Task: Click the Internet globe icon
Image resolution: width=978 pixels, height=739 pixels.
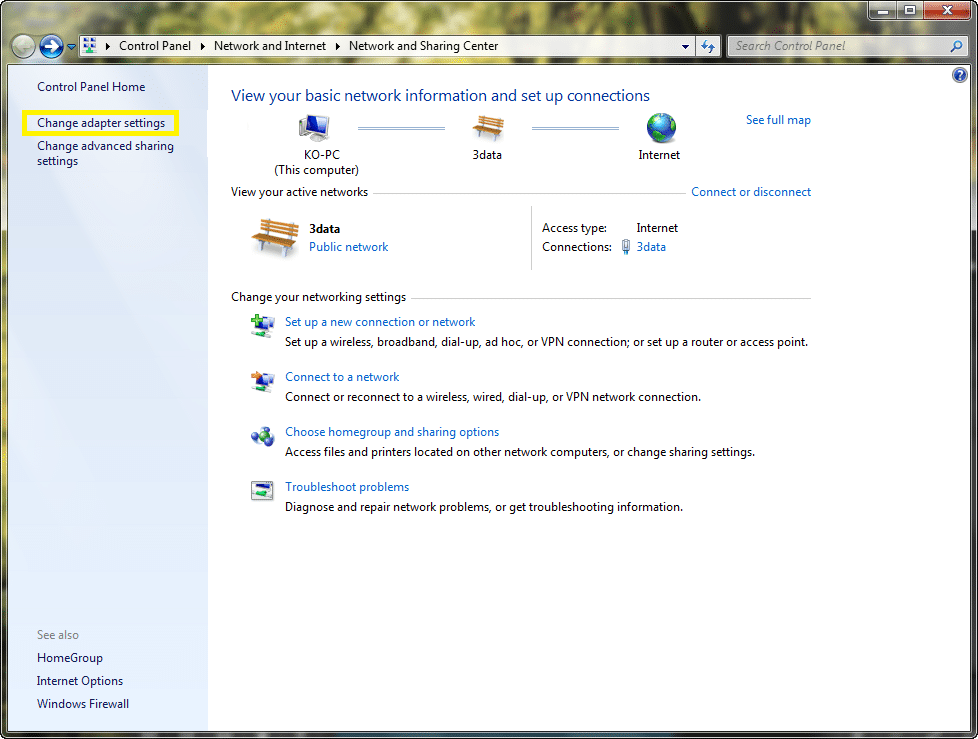Action: [660, 128]
